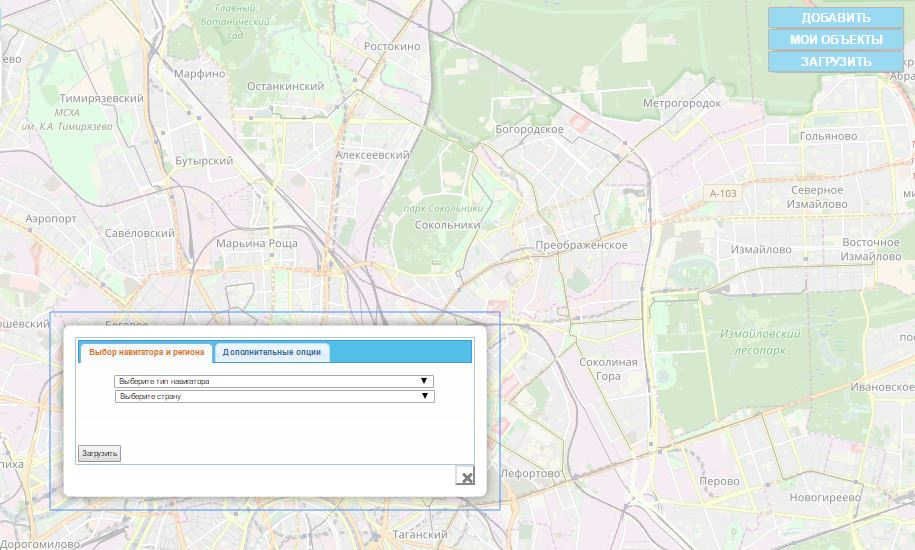The image size is (915, 550).
Task: Click the Дорогомилово label
Action: pyautogui.click(x=40, y=544)
